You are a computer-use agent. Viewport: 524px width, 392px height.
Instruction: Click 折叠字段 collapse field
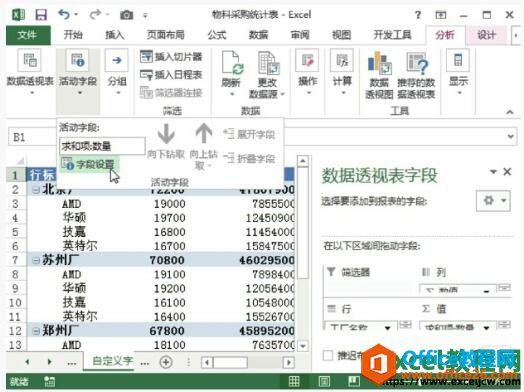249,158
